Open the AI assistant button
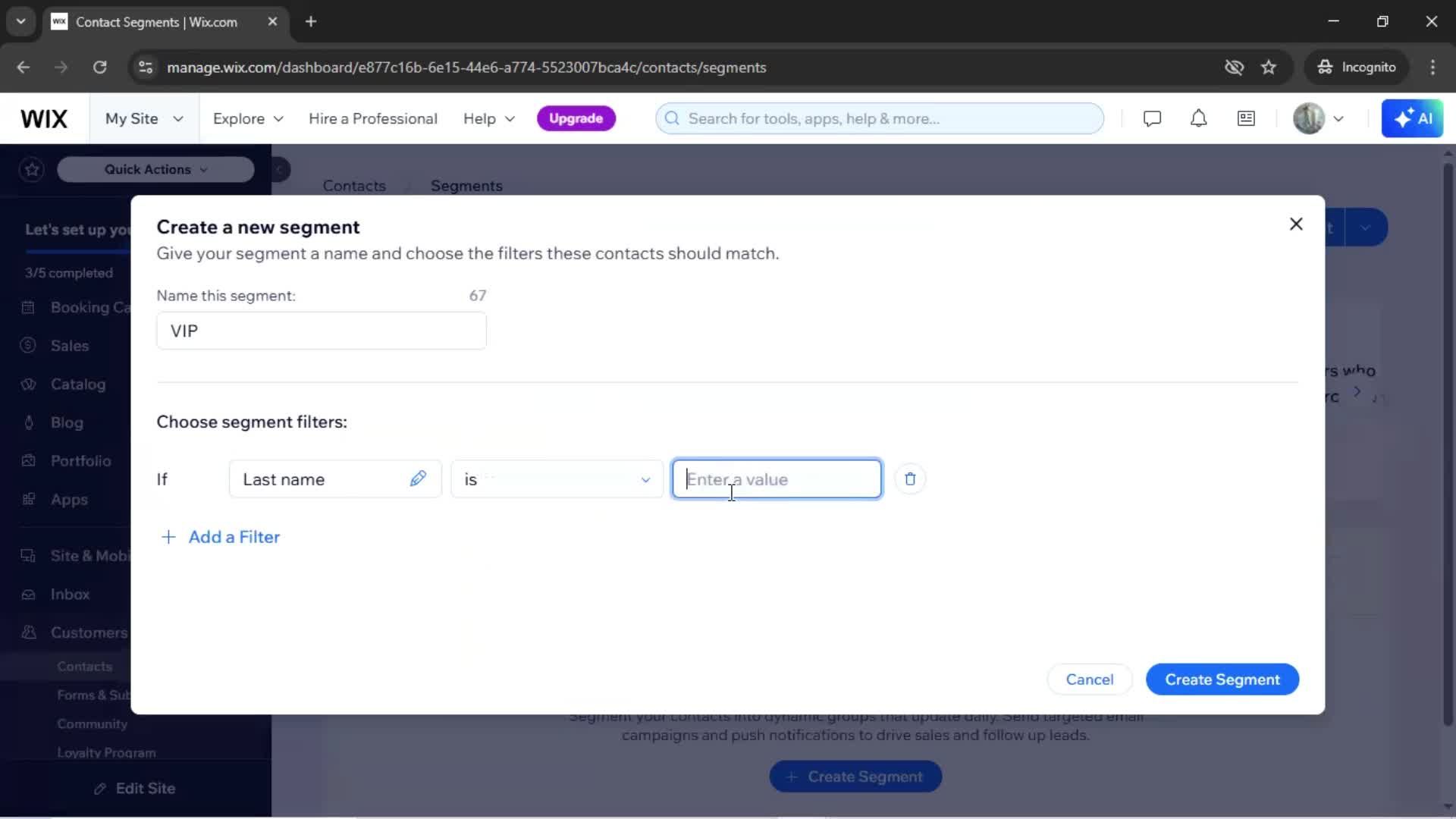The image size is (1456, 819). 1412,118
